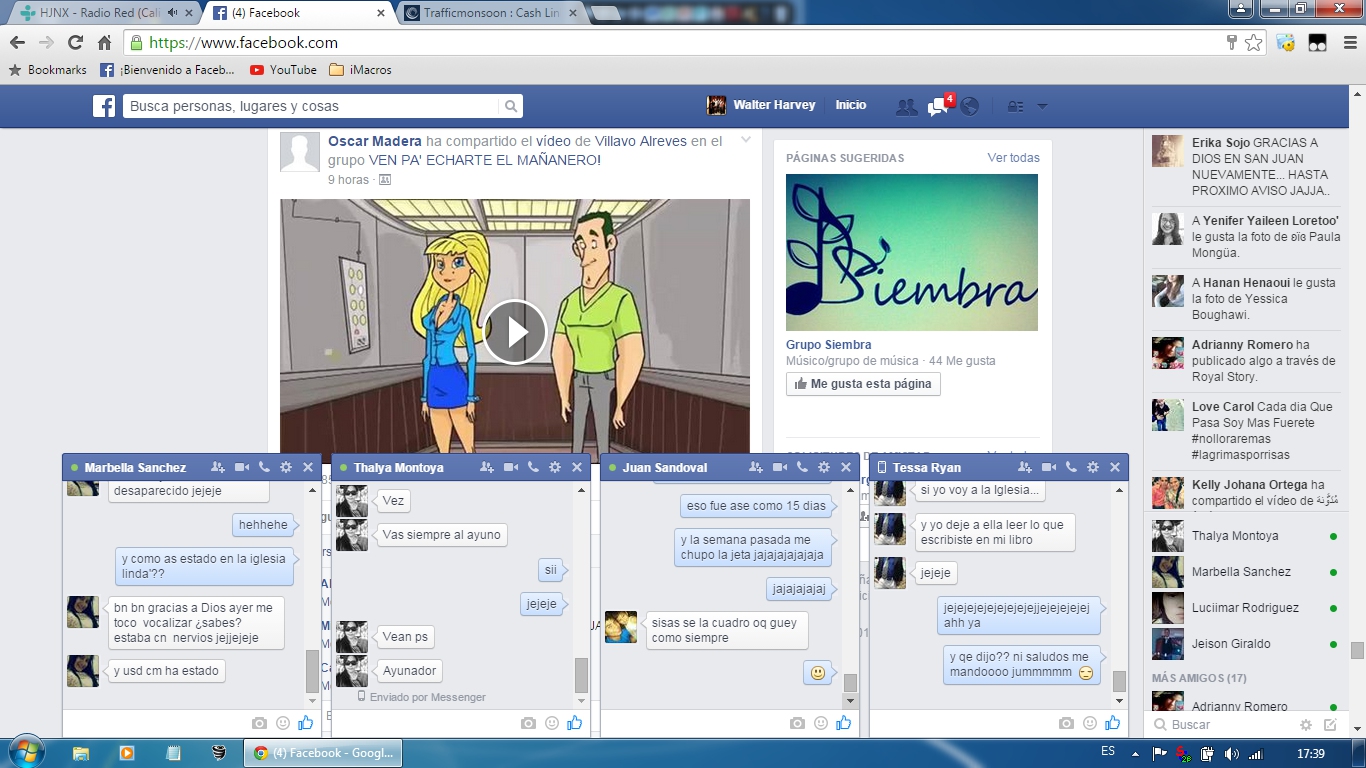Image resolution: width=1366 pixels, height=768 pixels.
Task: Open messages icon with 4 badge
Action: click(x=938, y=107)
